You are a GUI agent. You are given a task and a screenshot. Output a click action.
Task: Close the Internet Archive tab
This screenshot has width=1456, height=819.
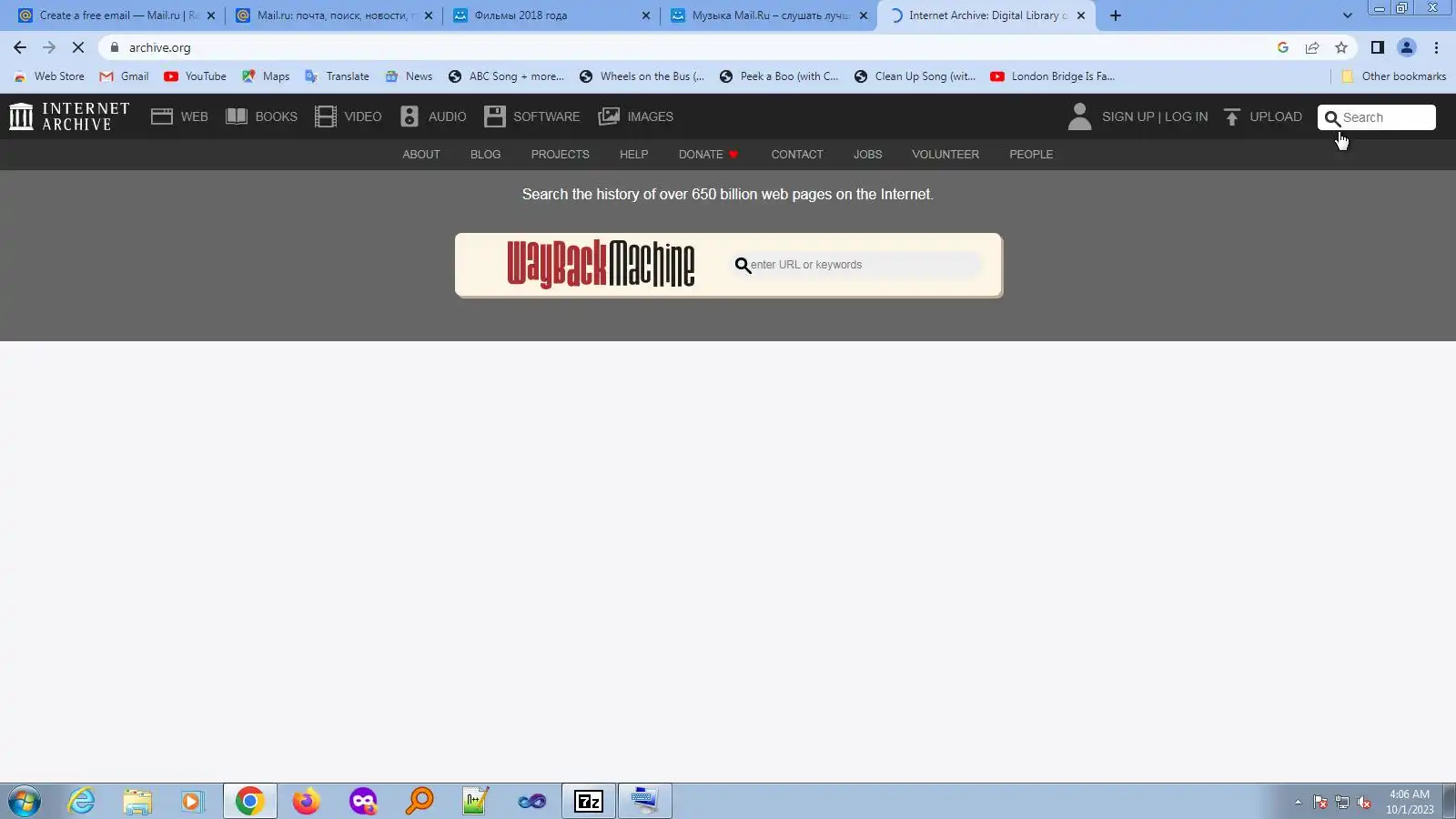coord(1081,15)
